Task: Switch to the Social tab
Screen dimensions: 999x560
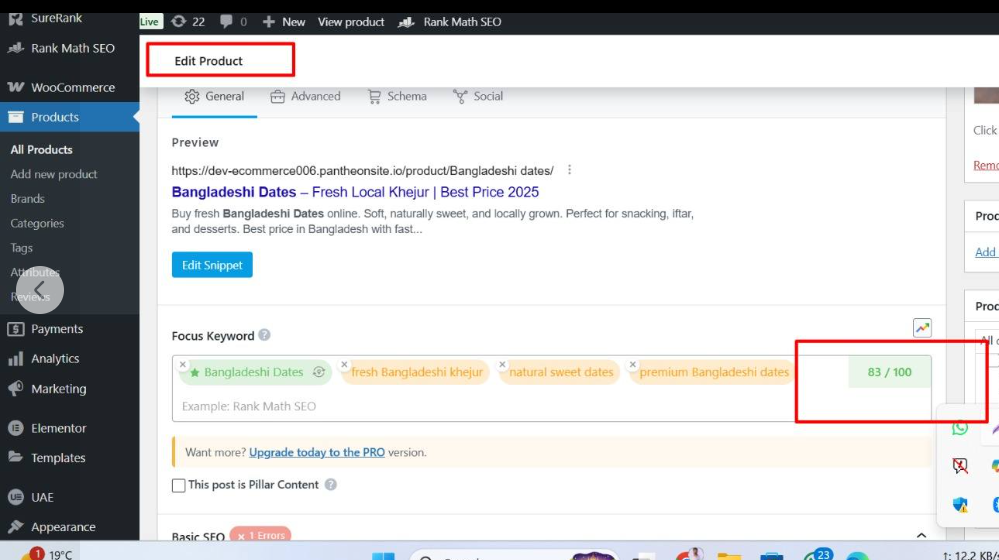Action: 478,97
